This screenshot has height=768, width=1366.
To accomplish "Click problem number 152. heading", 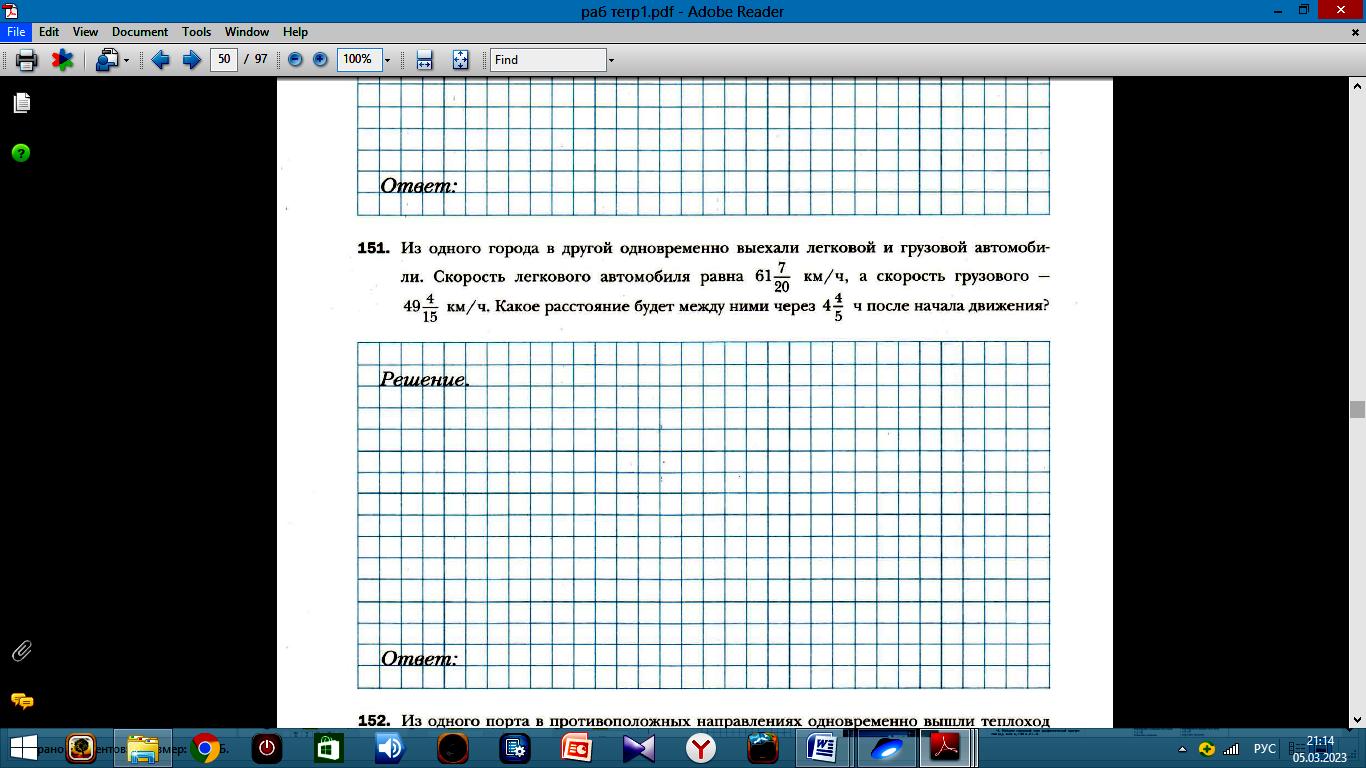I will pos(373,720).
